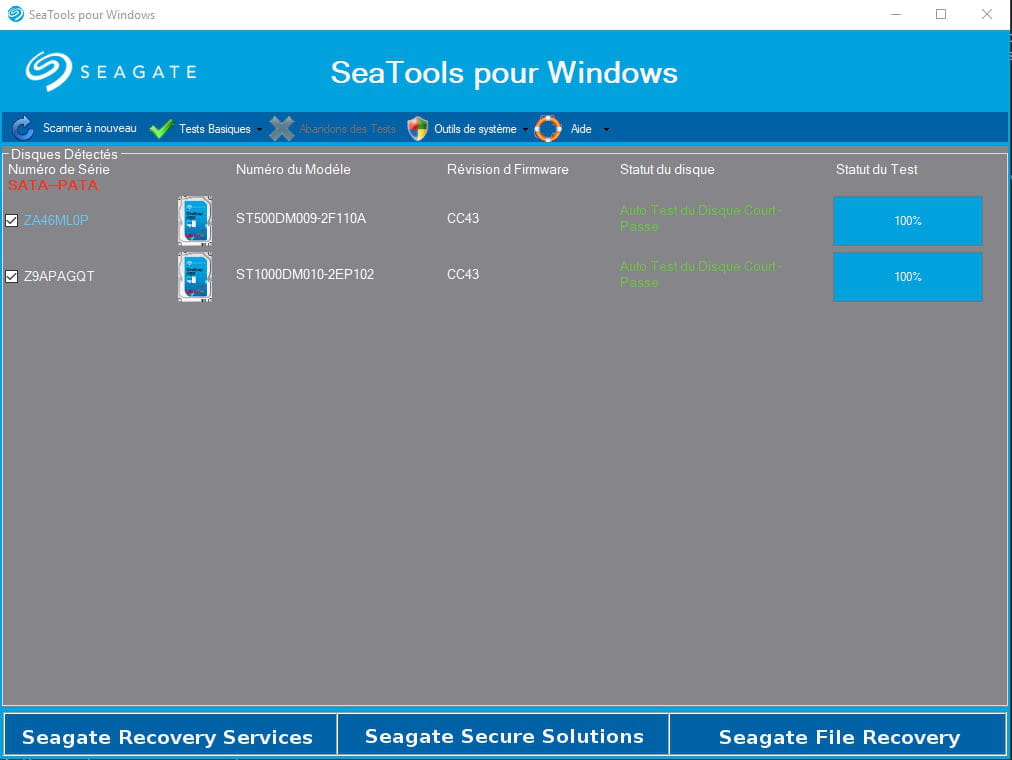Screen dimensions: 1012x760
Task: Select Scanner à nouveau in toolbar
Action: (89, 129)
